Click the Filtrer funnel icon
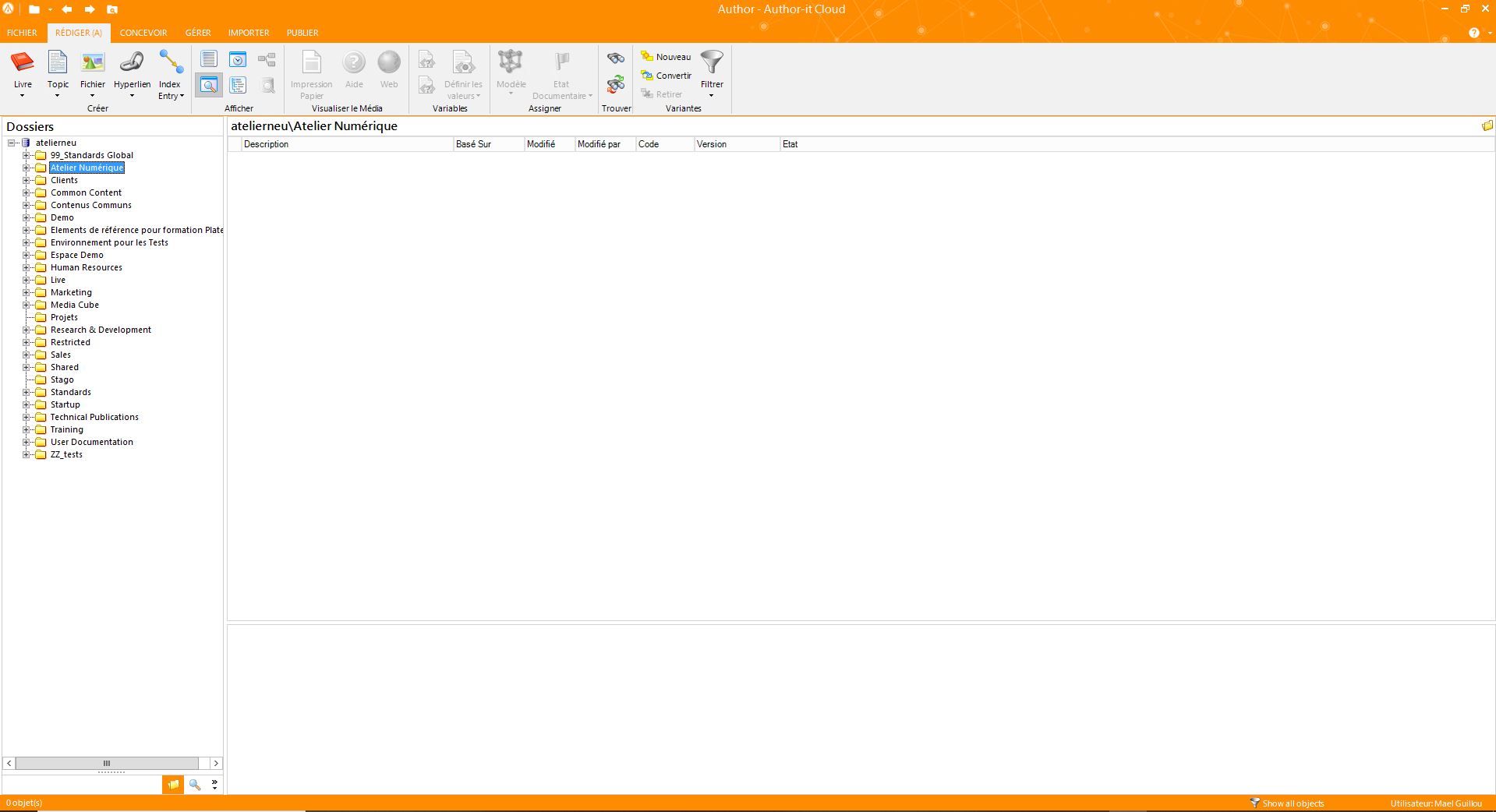1496x812 pixels. pyautogui.click(x=712, y=62)
